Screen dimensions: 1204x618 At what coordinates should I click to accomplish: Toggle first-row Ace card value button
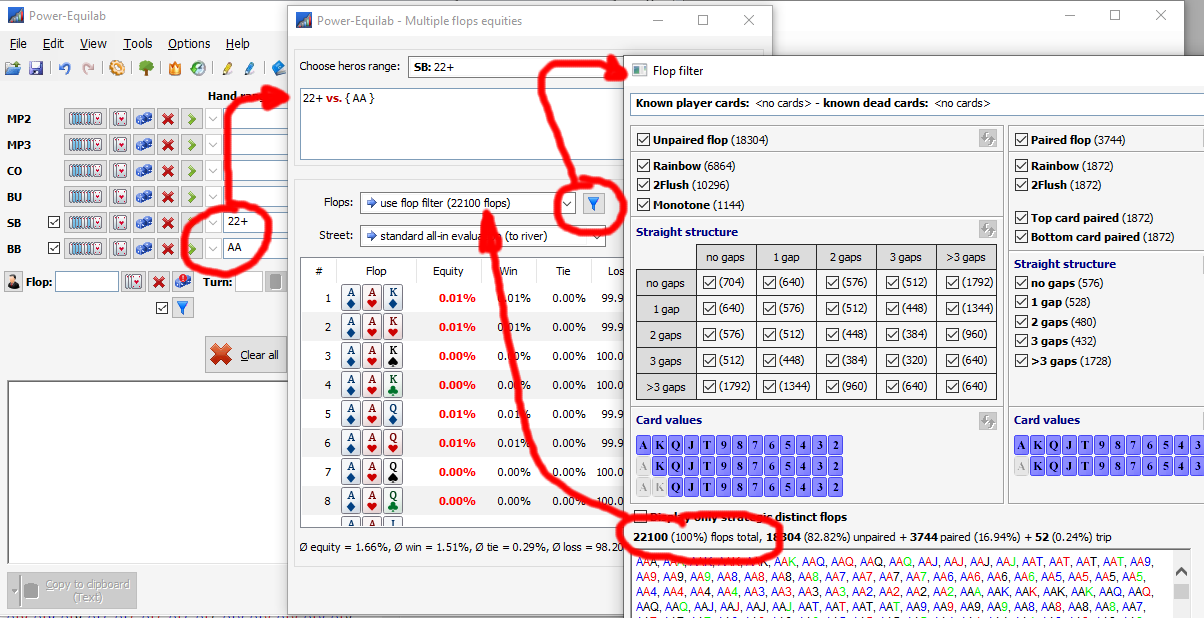644,445
